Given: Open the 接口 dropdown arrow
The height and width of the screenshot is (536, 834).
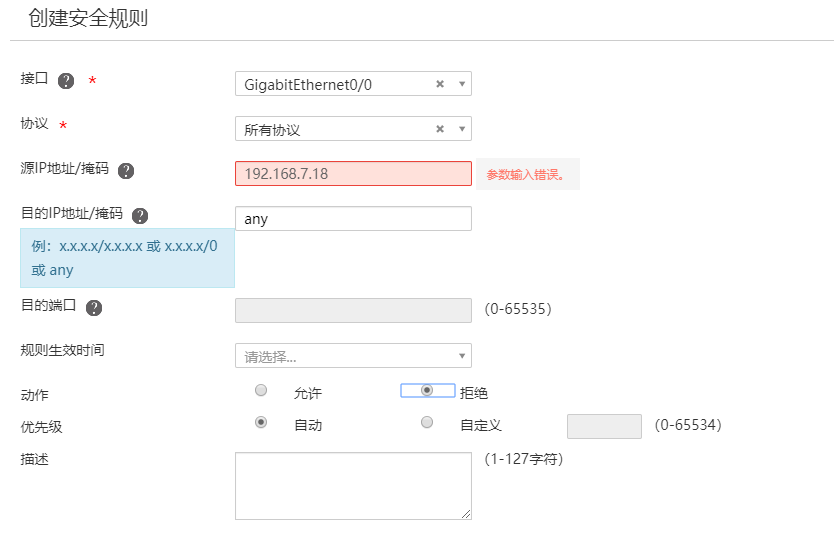Looking at the screenshot, I should pyautogui.click(x=462, y=85).
